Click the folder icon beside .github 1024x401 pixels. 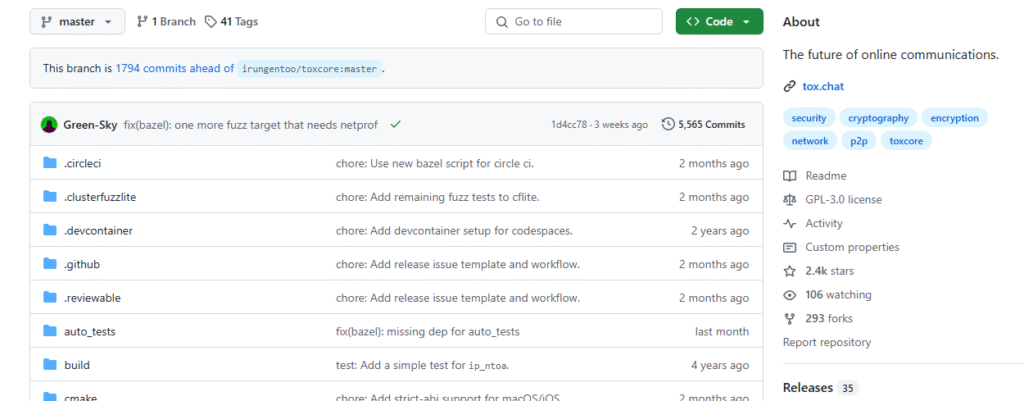(50, 264)
